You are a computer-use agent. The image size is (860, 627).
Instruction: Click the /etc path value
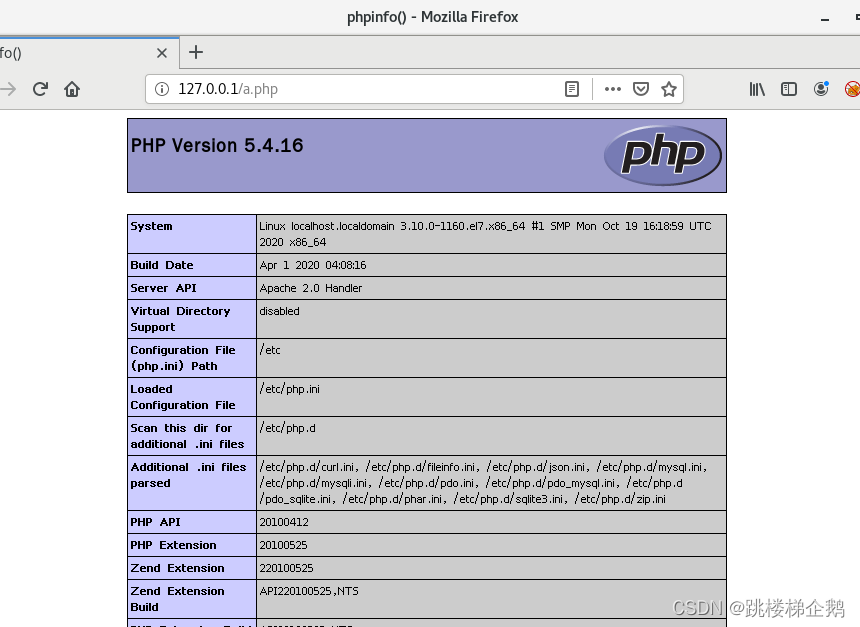point(270,350)
